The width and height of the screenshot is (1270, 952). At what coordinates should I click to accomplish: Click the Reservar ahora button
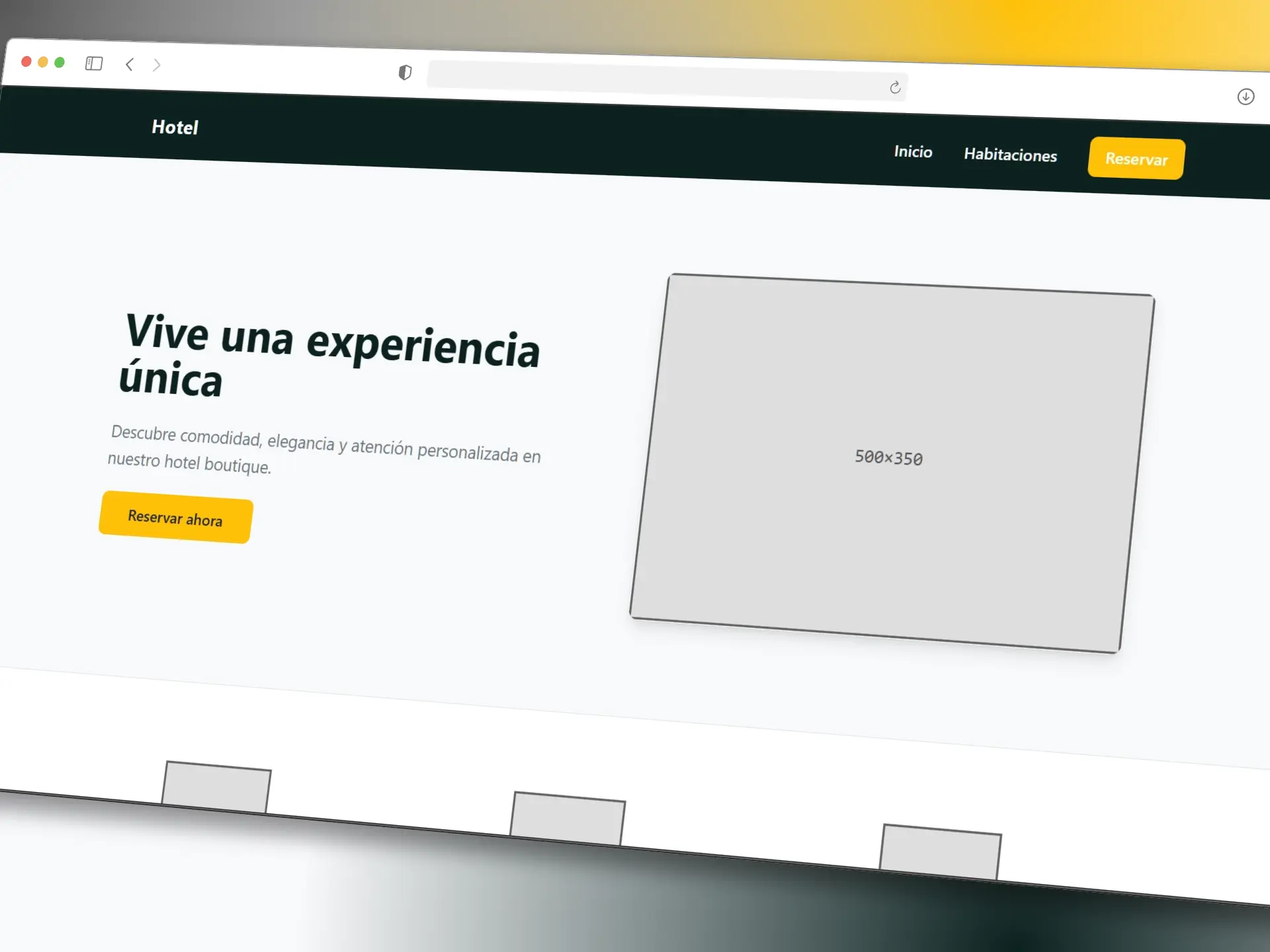tap(175, 520)
